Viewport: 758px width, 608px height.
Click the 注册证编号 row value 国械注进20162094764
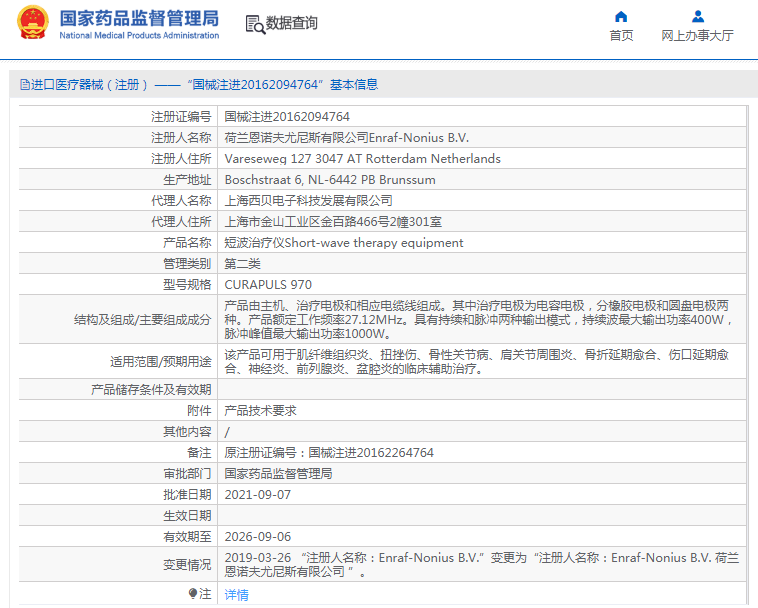pyautogui.click(x=287, y=117)
